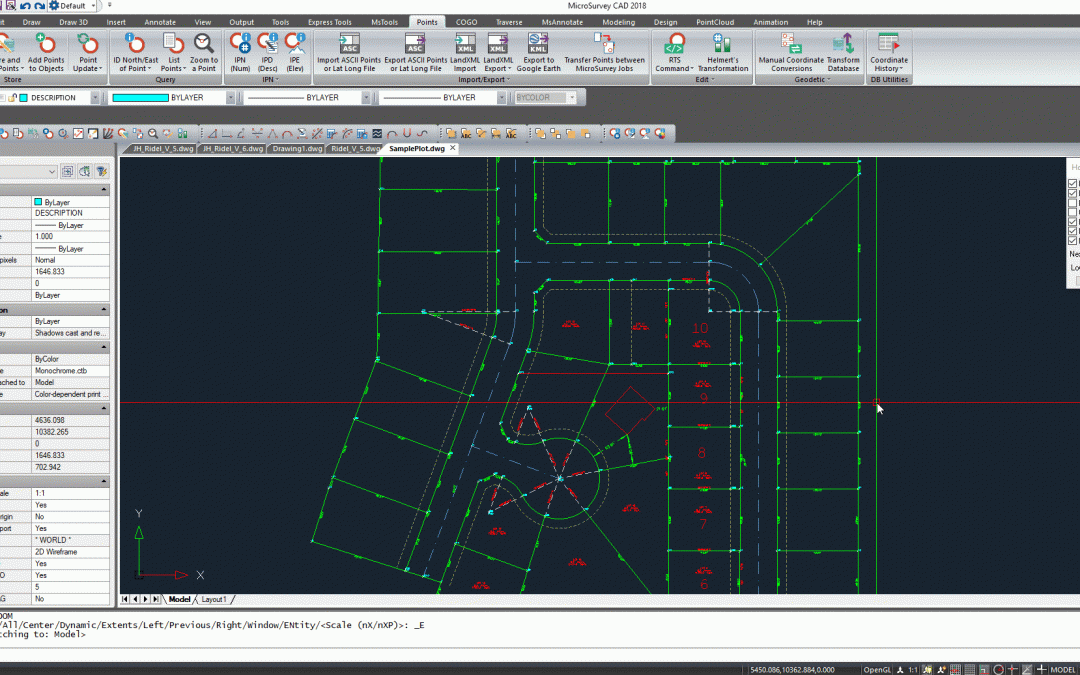The height and width of the screenshot is (675, 1080).
Task: Switch to the COGO ribbon tab
Action: pos(466,21)
